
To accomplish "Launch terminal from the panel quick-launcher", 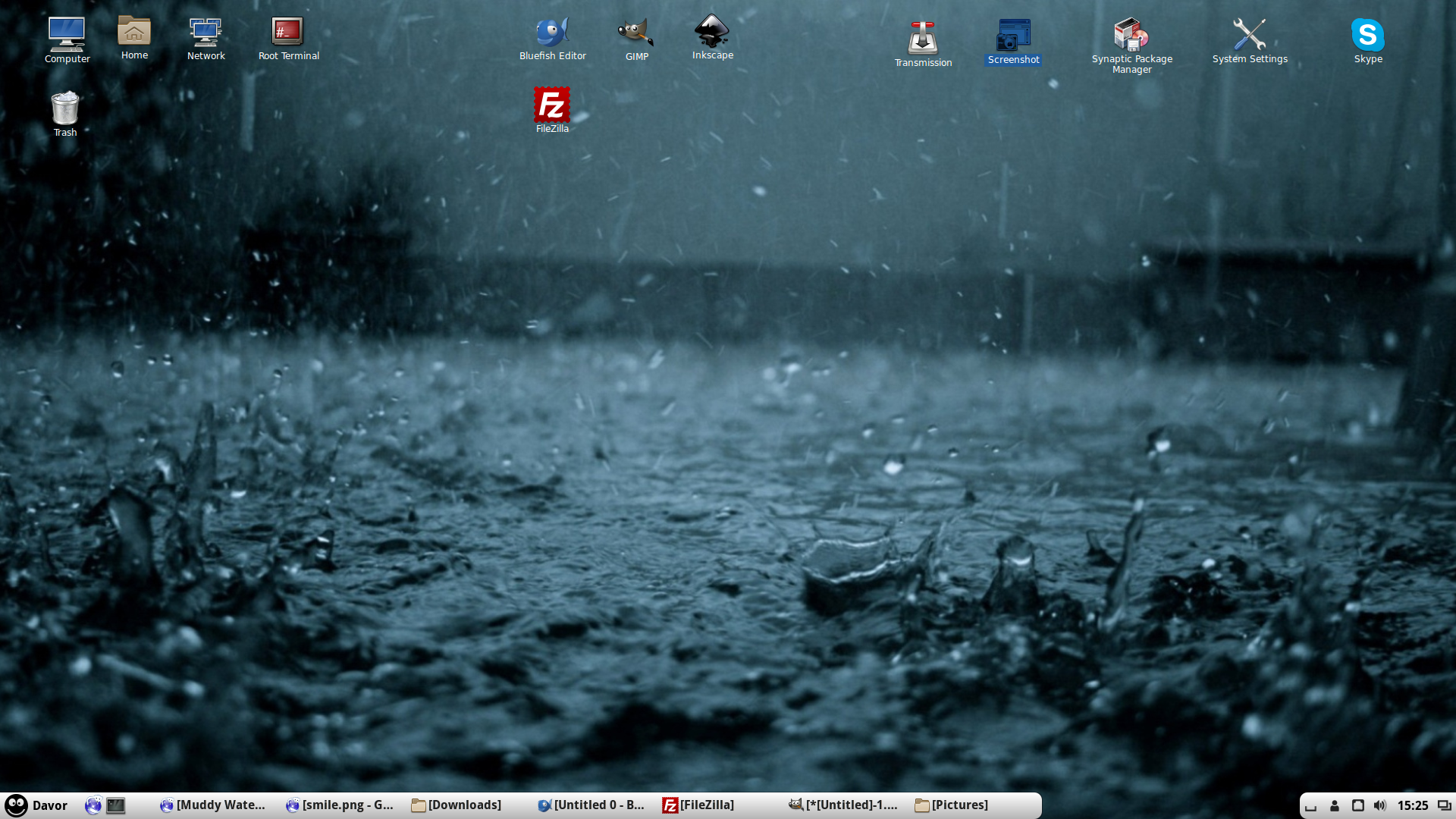I will click(x=116, y=805).
